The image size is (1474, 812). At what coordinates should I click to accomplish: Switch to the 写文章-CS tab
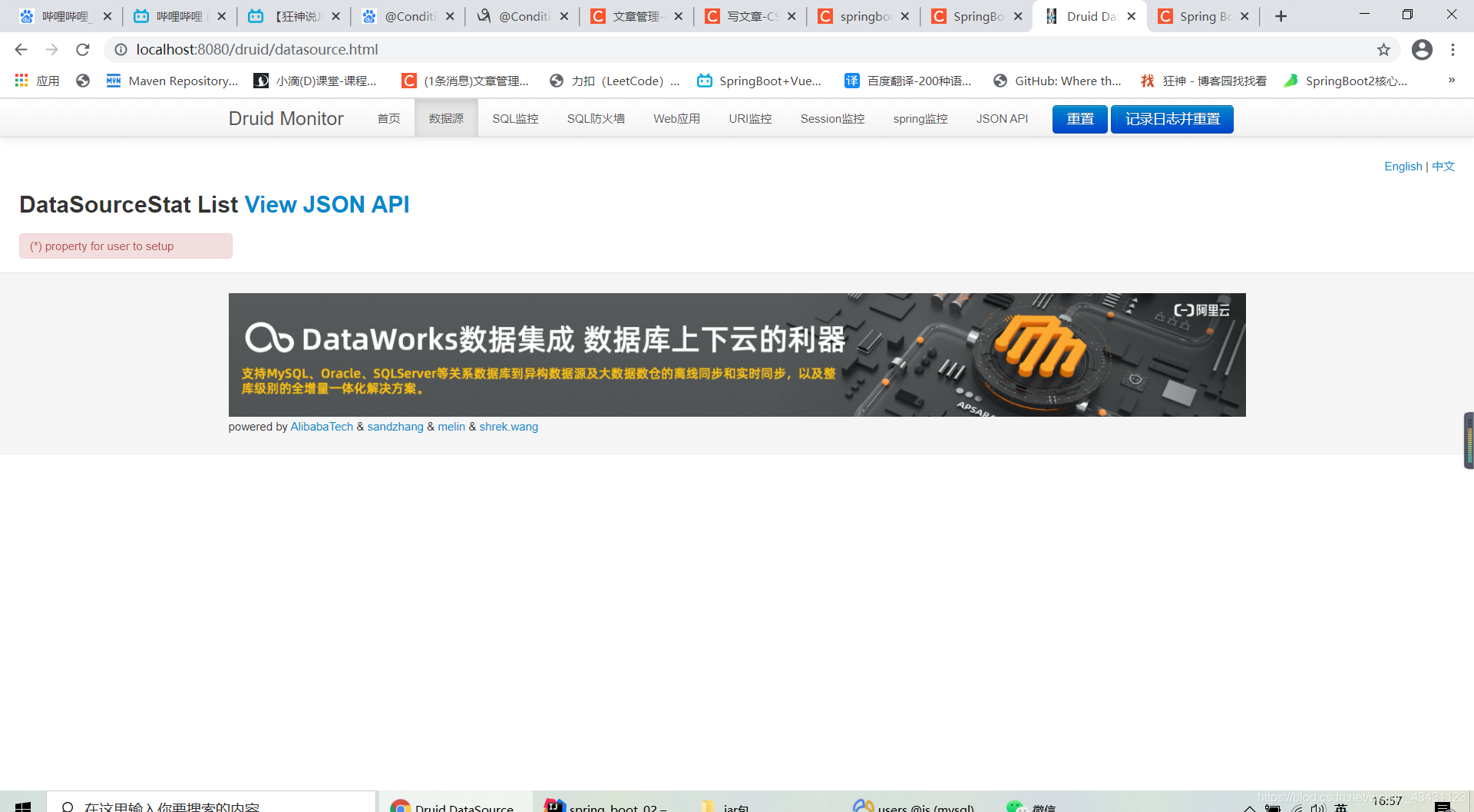pyautogui.click(x=749, y=16)
